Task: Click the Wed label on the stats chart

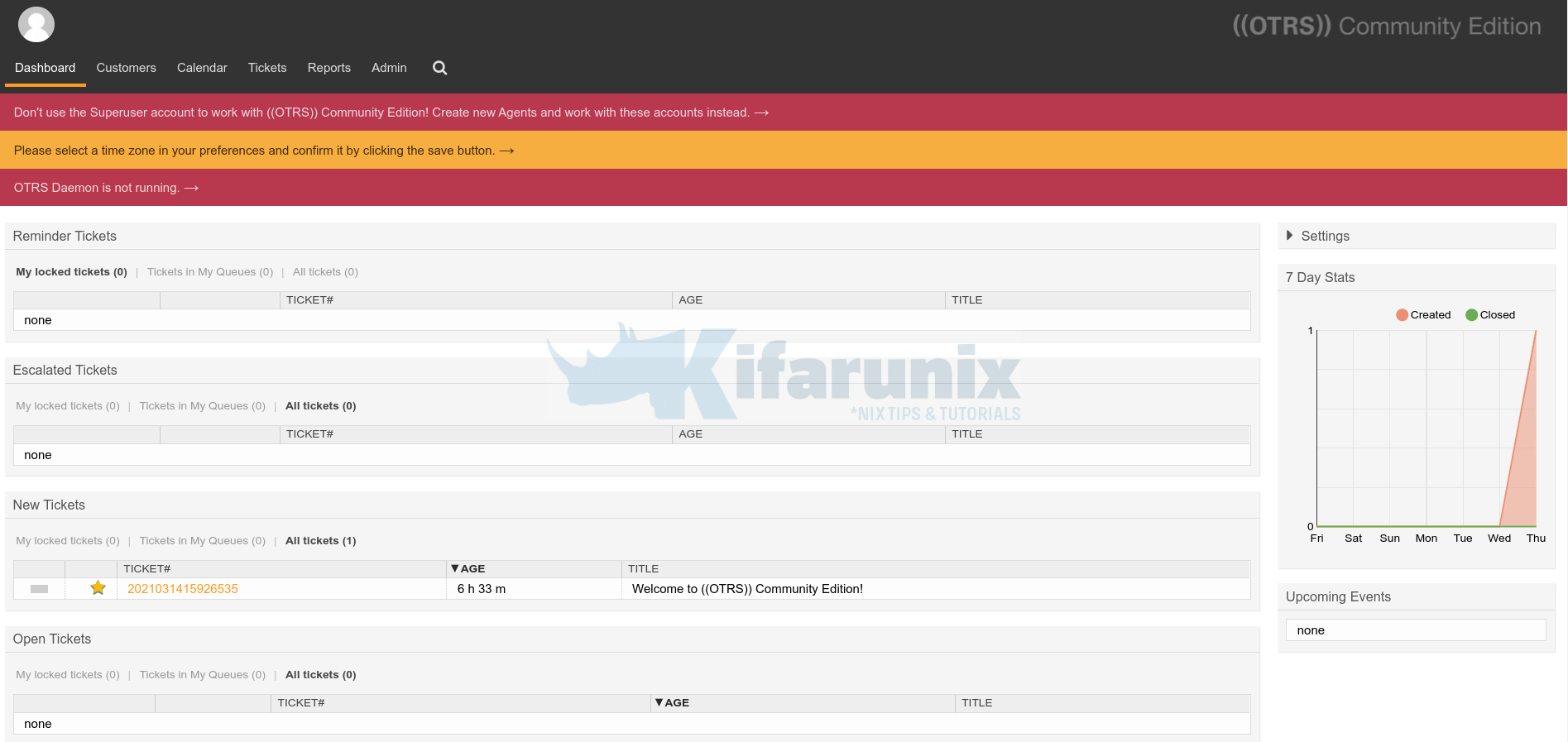Action: (1499, 539)
